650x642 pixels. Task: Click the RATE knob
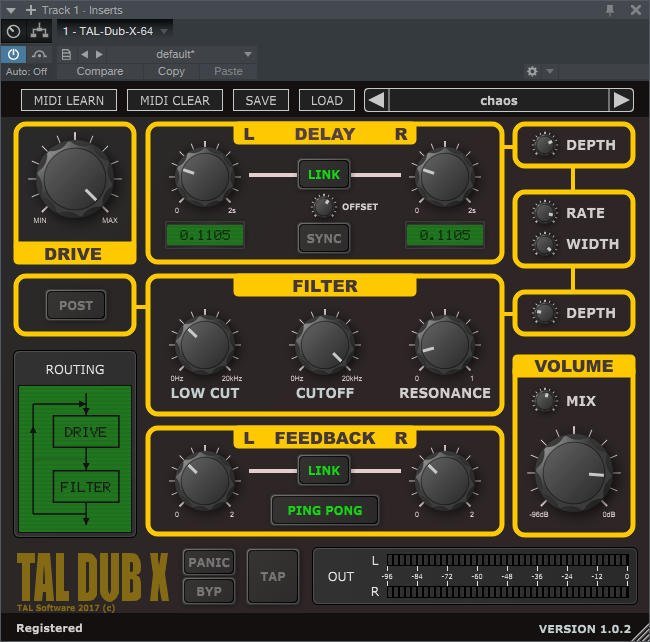click(544, 213)
